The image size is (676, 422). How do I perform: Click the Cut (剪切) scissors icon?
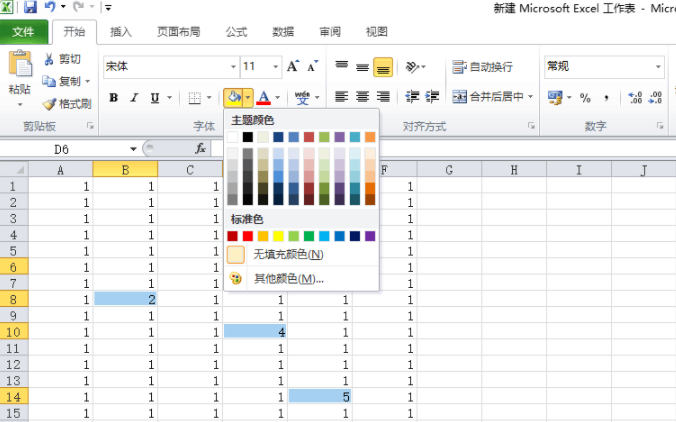click(49, 60)
